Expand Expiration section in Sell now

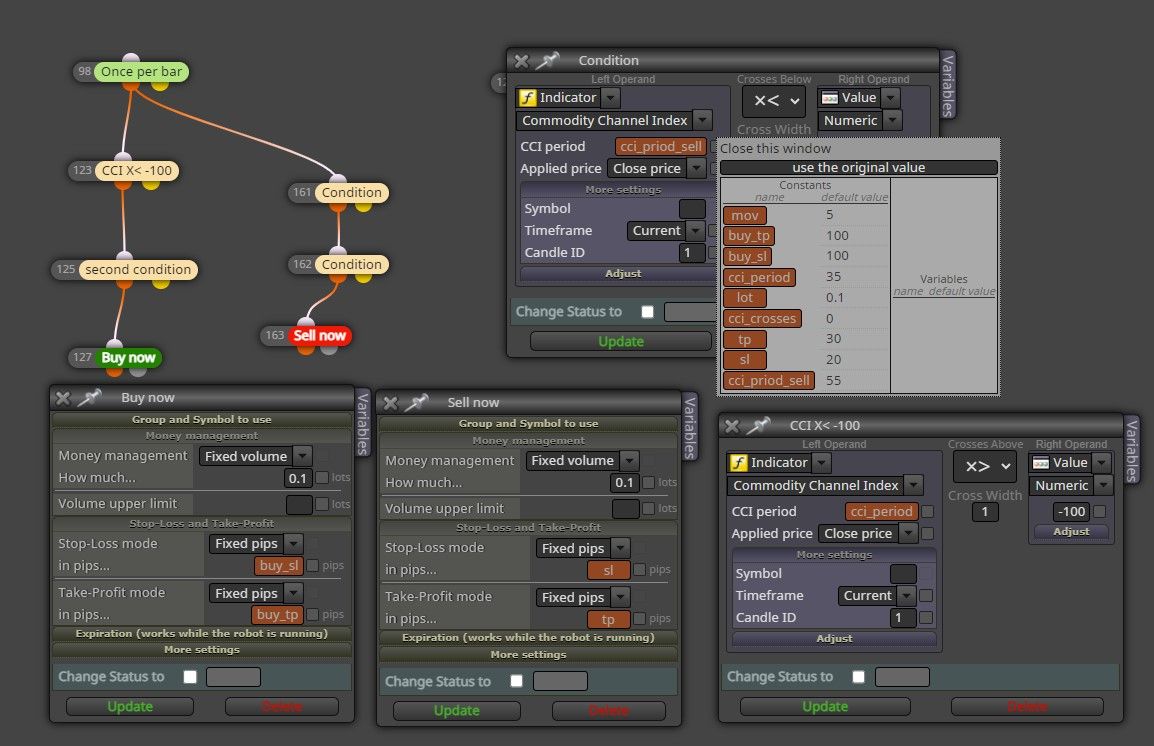(x=528, y=638)
